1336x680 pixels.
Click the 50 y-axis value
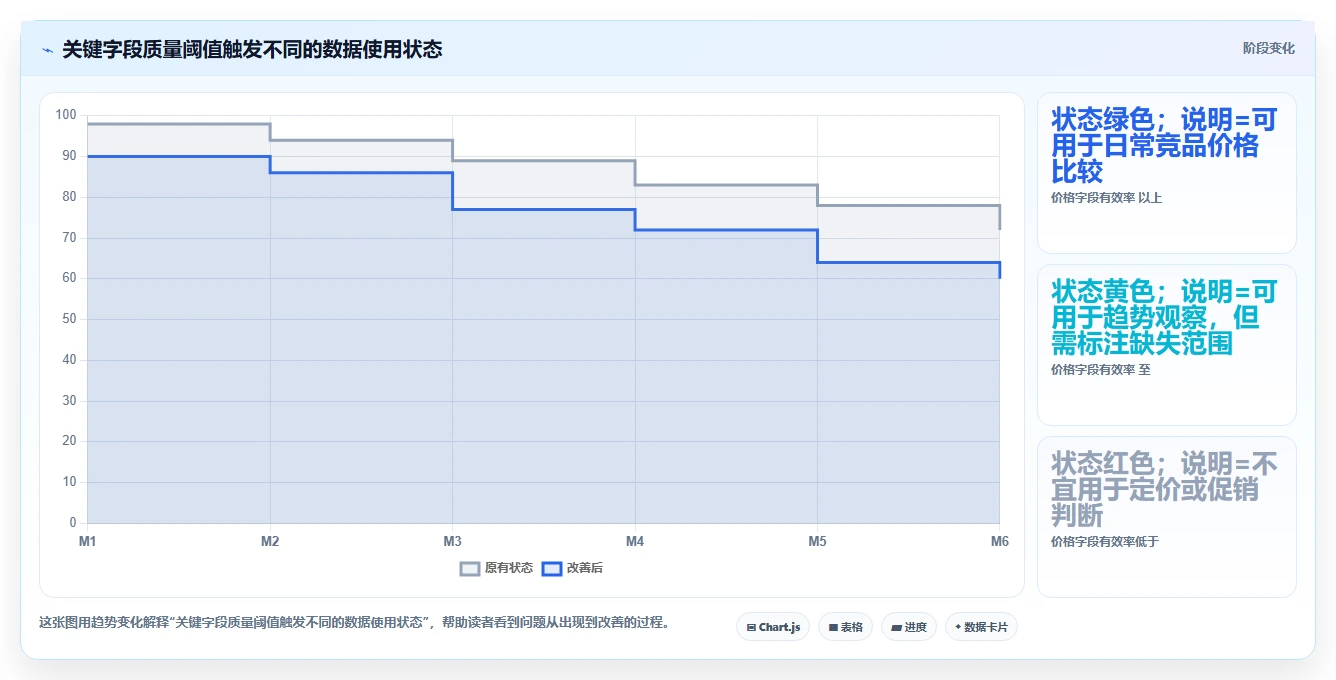[69, 319]
